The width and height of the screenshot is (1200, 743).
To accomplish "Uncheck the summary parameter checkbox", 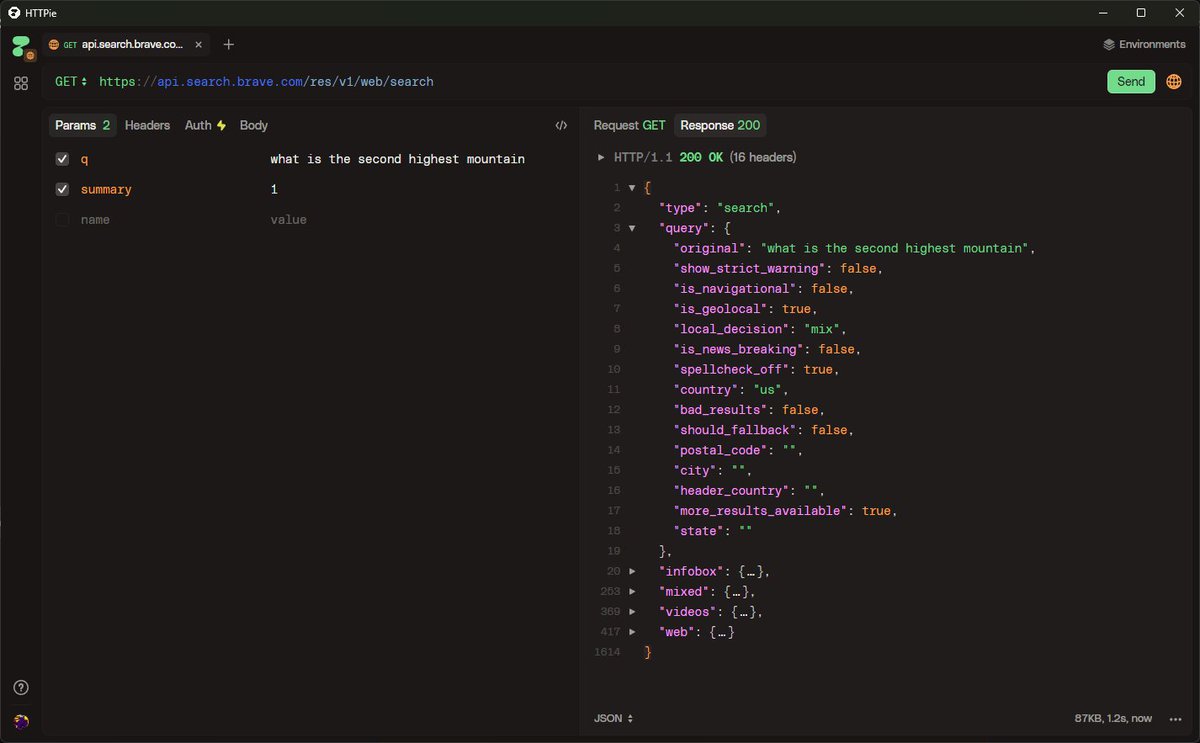I will tap(62, 189).
